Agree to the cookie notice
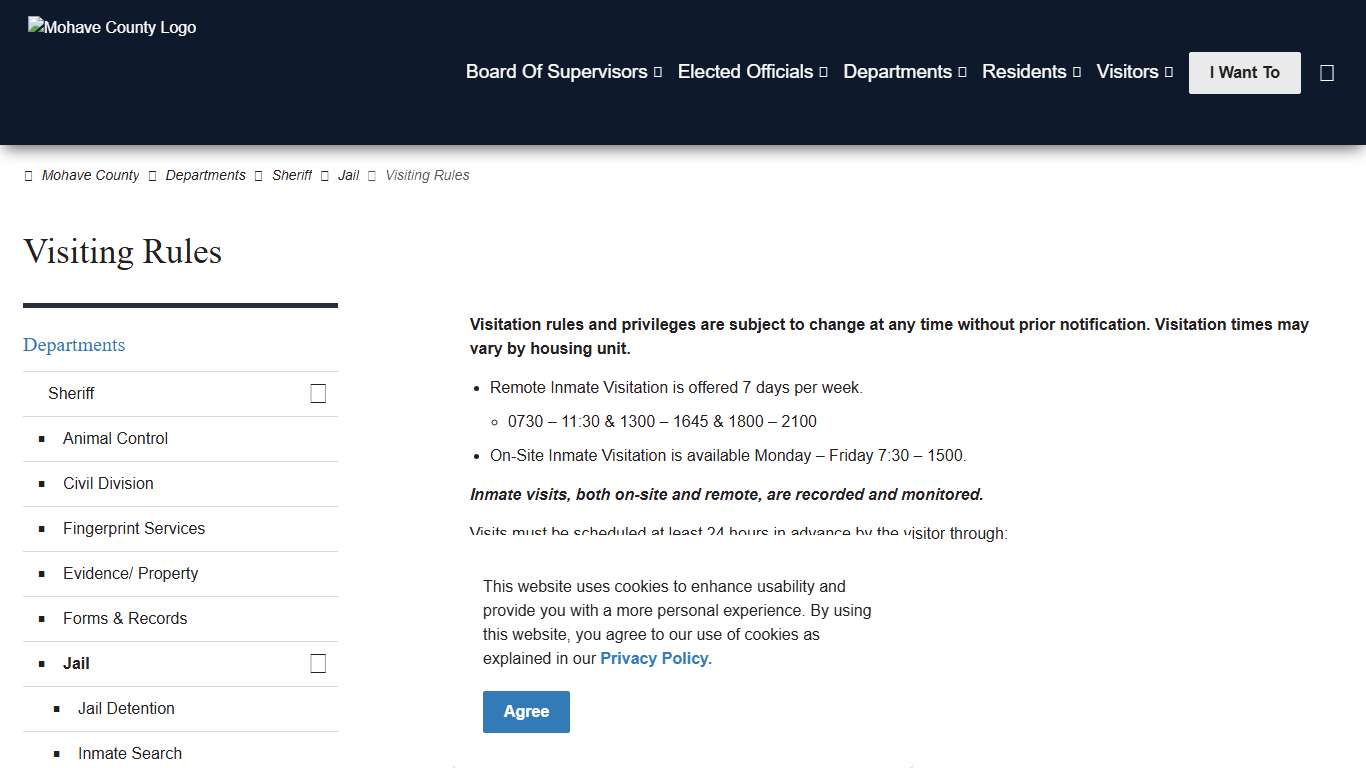Viewport: 1366px width, 768px height. pyautogui.click(x=526, y=712)
